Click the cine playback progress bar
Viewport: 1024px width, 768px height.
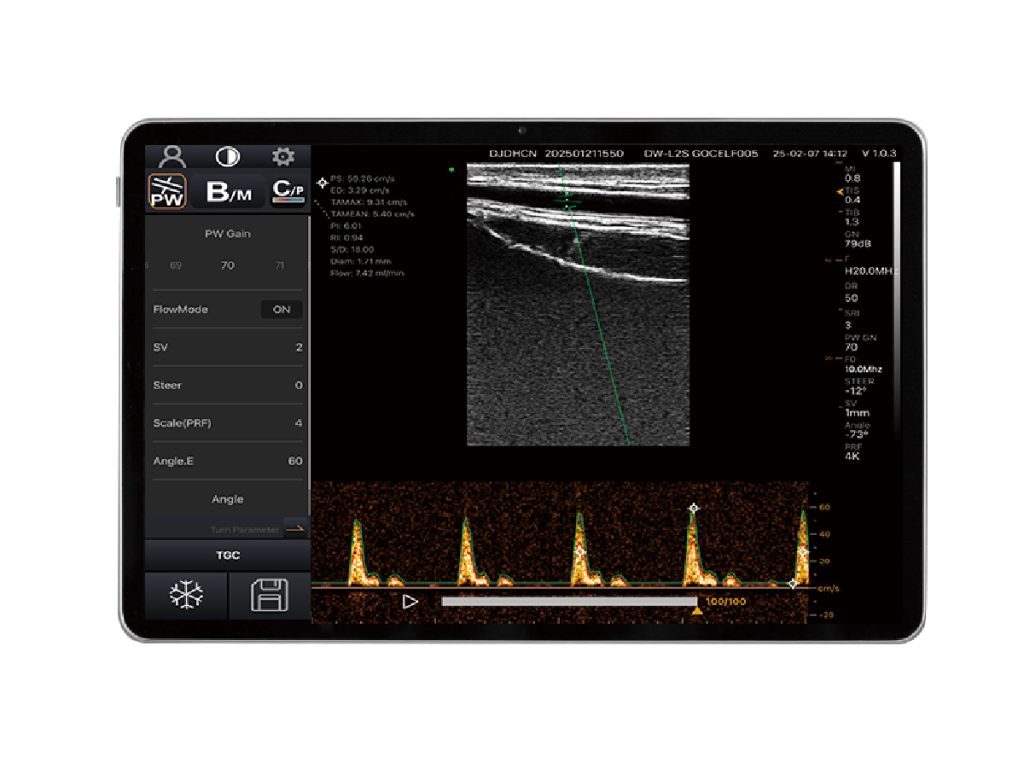[x=568, y=601]
